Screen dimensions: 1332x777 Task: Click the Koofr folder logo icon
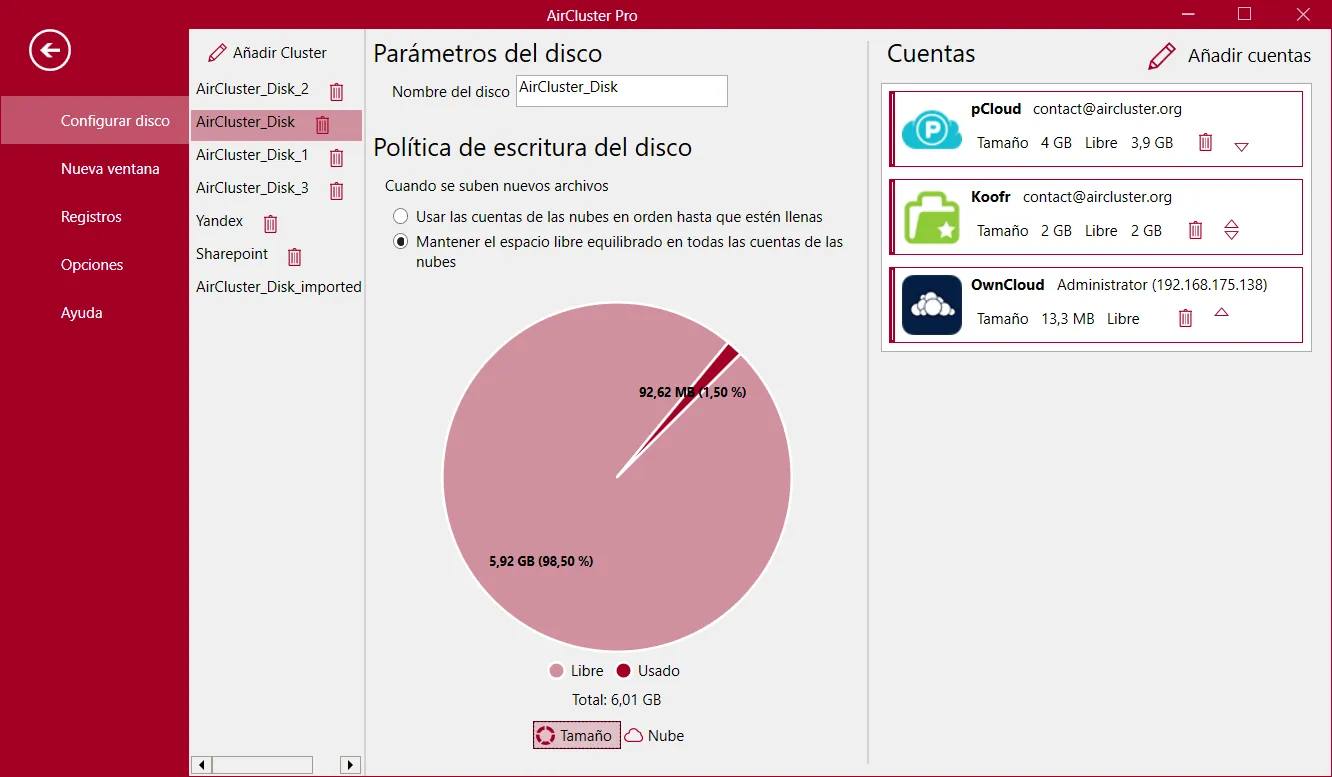tap(932, 217)
